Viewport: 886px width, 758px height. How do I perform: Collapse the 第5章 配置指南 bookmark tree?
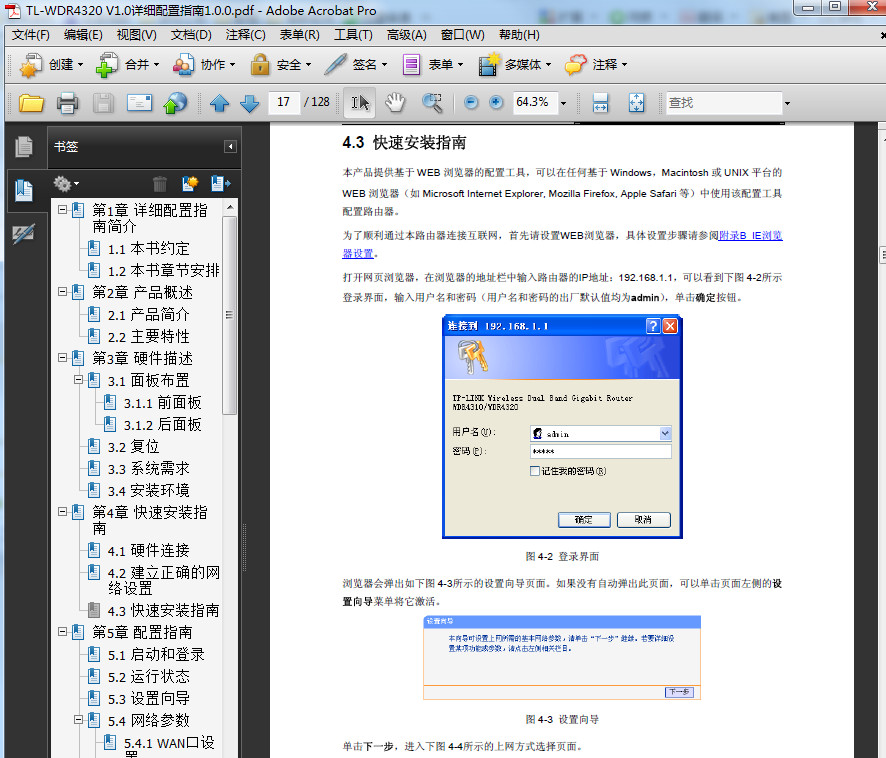pyautogui.click(x=62, y=632)
